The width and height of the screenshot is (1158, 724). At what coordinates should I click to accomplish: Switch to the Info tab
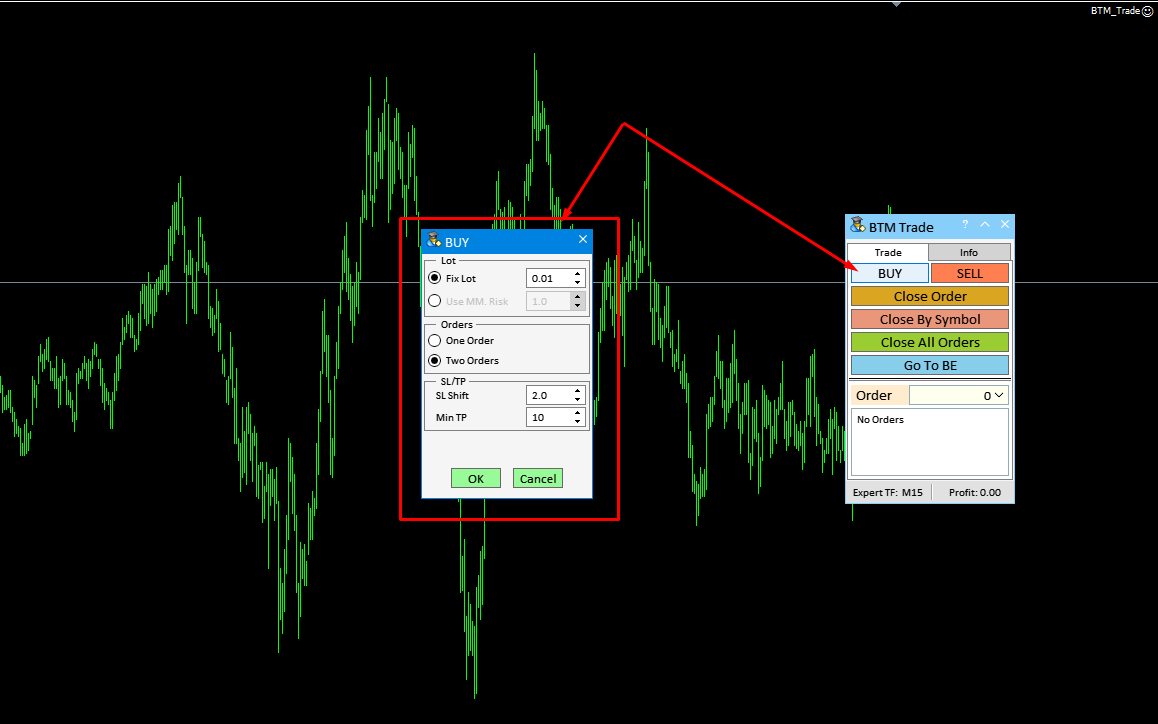pos(969,253)
